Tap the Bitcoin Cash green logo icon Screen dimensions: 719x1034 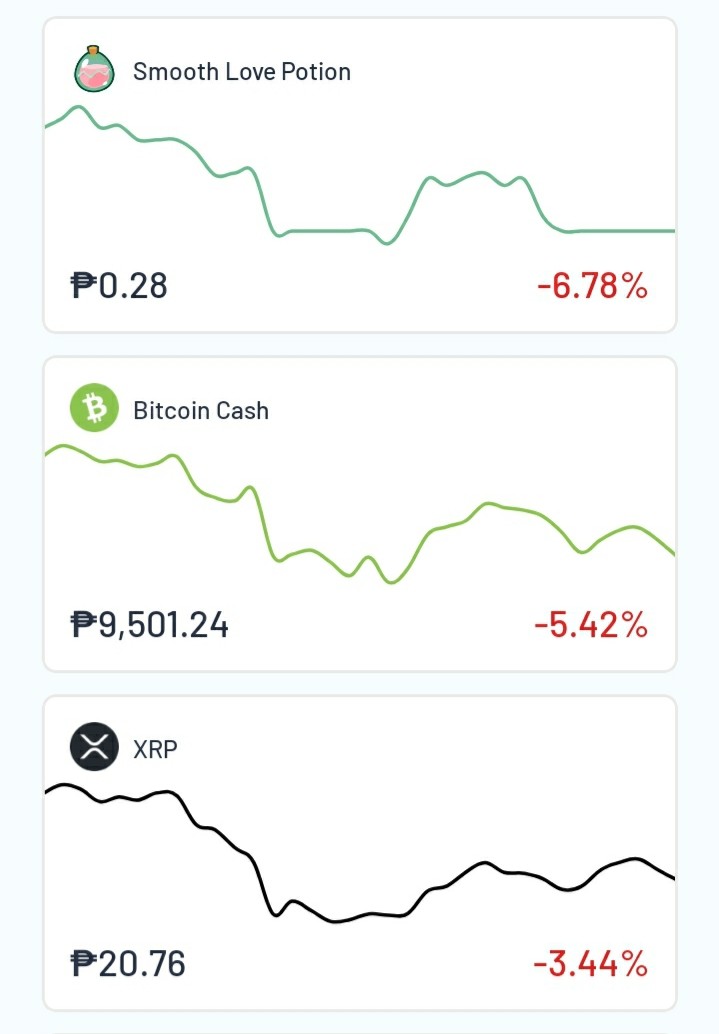pos(94,408)
